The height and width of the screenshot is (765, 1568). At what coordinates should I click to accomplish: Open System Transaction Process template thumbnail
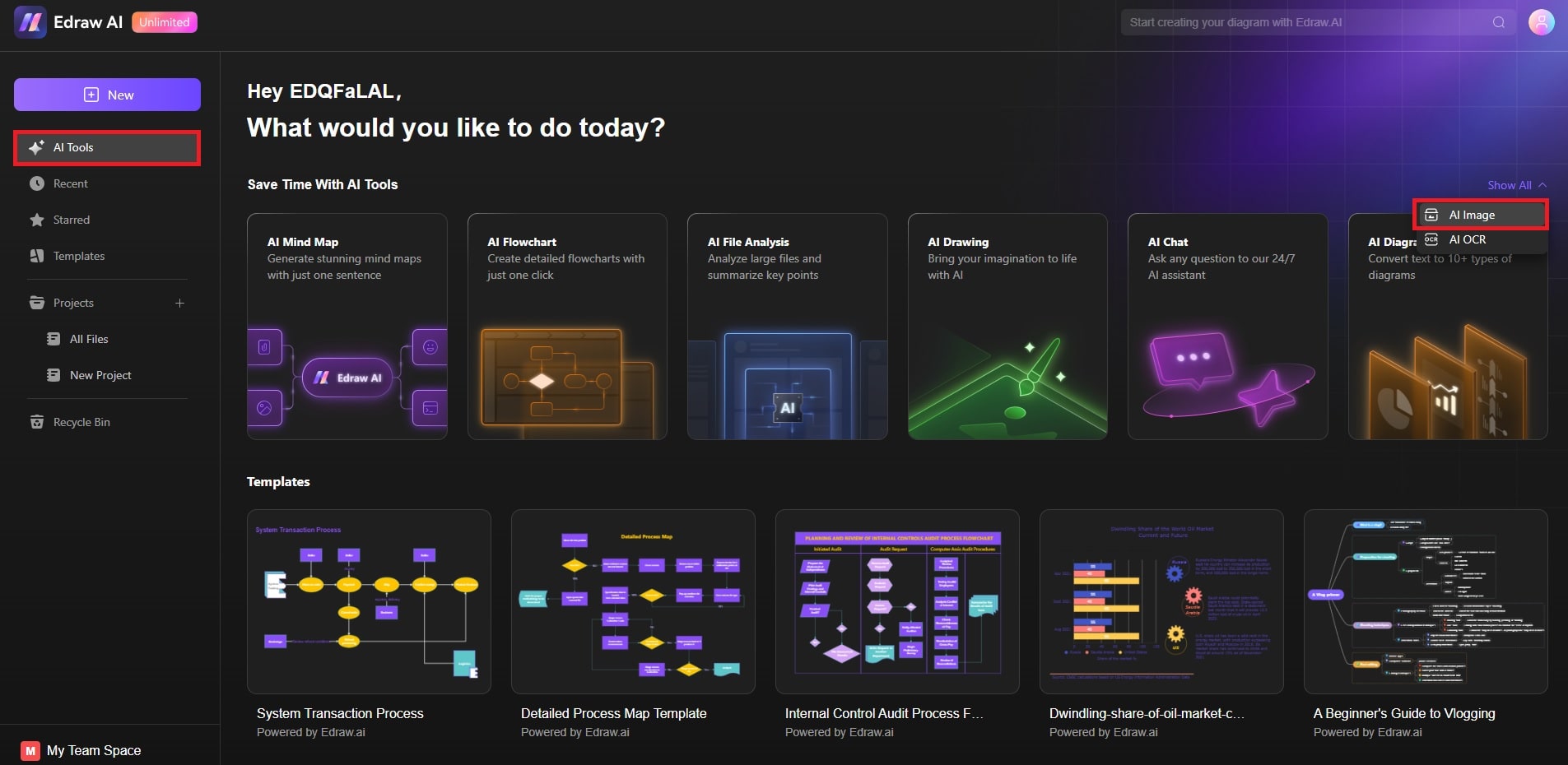click(x=369, y=601)
